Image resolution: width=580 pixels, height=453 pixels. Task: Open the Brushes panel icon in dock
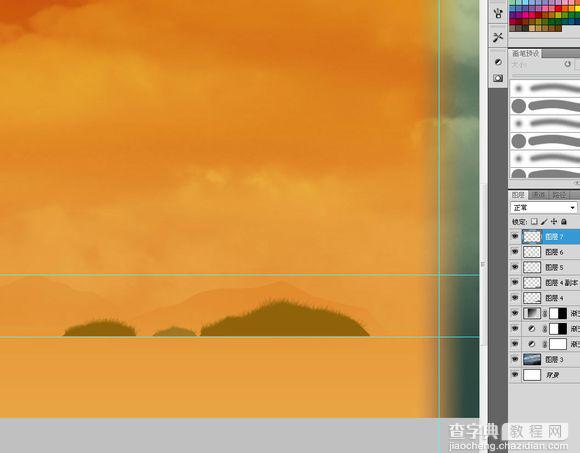pos(498,14)
